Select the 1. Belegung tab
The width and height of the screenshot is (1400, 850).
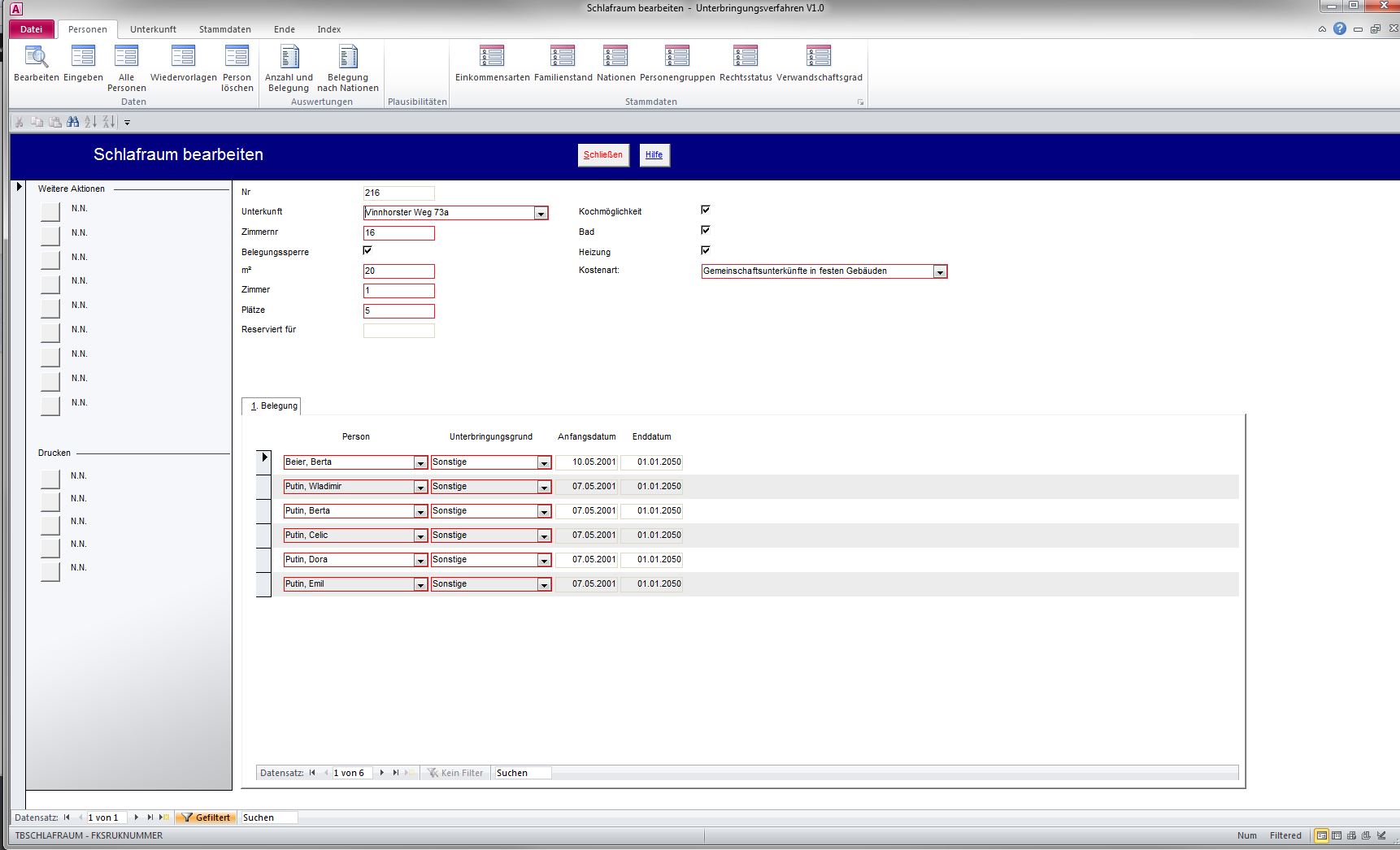pyautogui.click(x=272, y=405)
